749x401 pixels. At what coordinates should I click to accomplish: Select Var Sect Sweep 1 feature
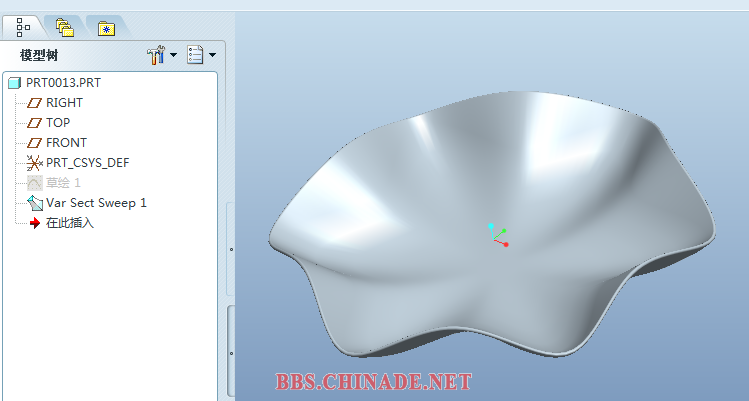[96, 203]
